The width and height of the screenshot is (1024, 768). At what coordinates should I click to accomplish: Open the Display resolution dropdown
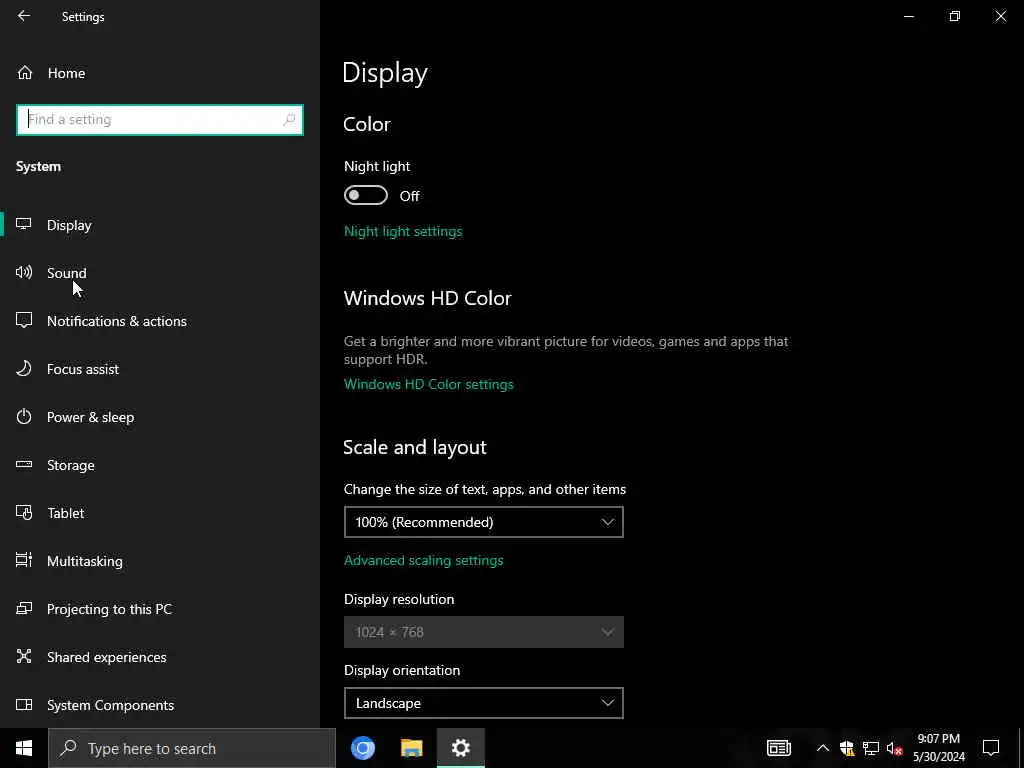483,632
